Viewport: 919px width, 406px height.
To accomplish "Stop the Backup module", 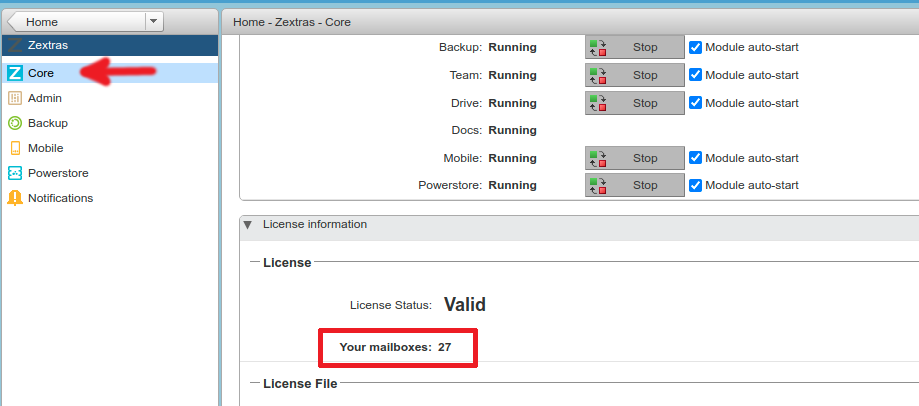I will [x=635, y=47].
